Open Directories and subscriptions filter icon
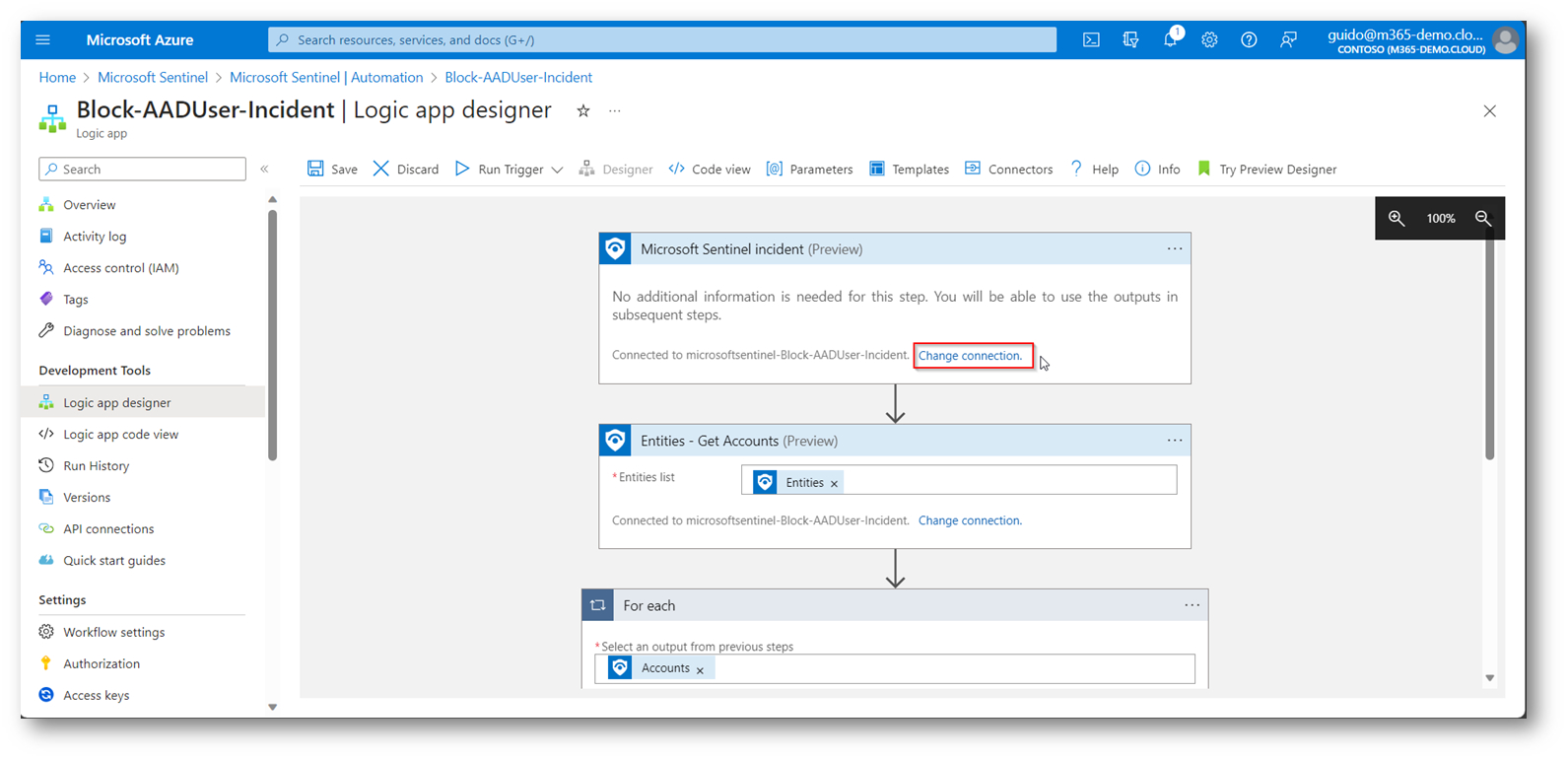The image size is (1568, 760). pyautogui.click(x=1130, y=39)
